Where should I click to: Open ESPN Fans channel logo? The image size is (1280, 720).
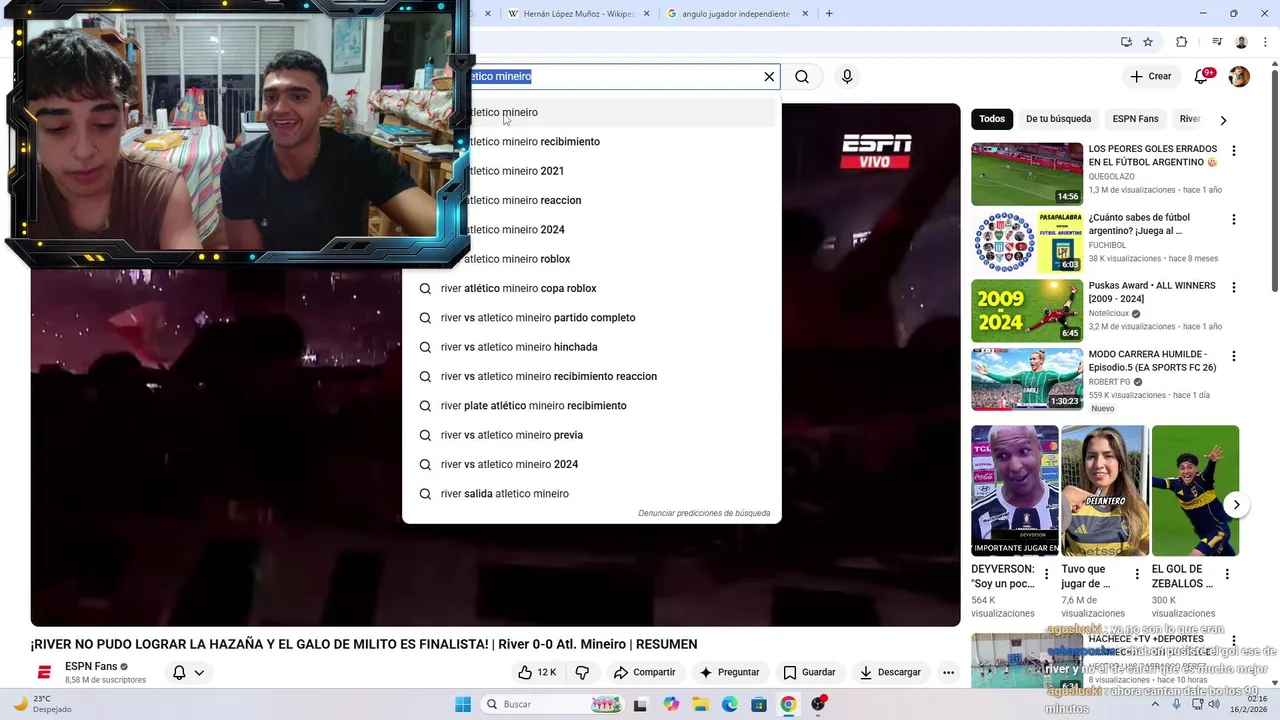pyautogui.click(x=44, y=672)
